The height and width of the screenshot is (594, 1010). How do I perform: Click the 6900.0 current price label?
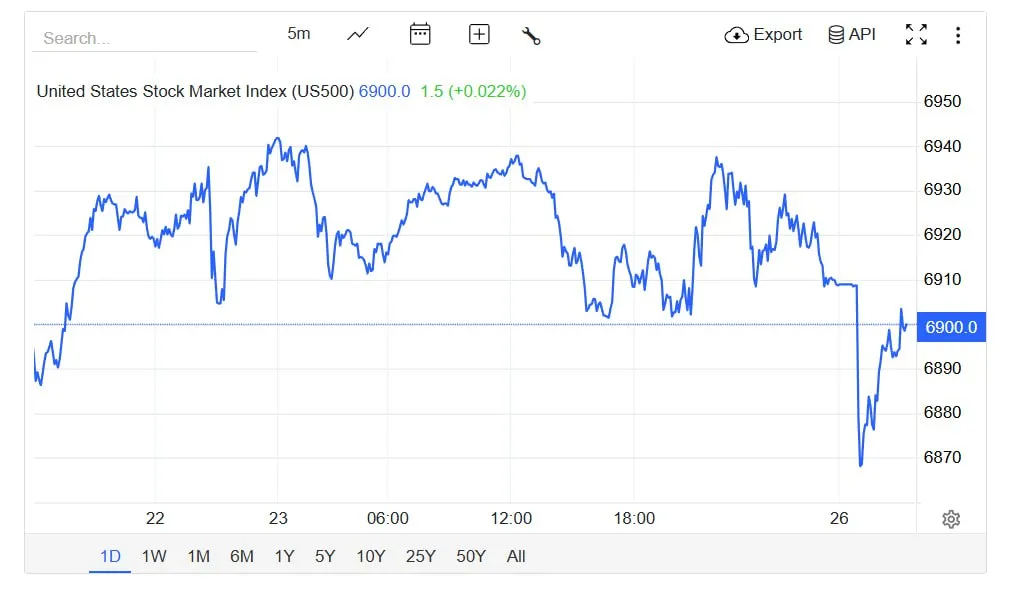[x=951, y=327]
